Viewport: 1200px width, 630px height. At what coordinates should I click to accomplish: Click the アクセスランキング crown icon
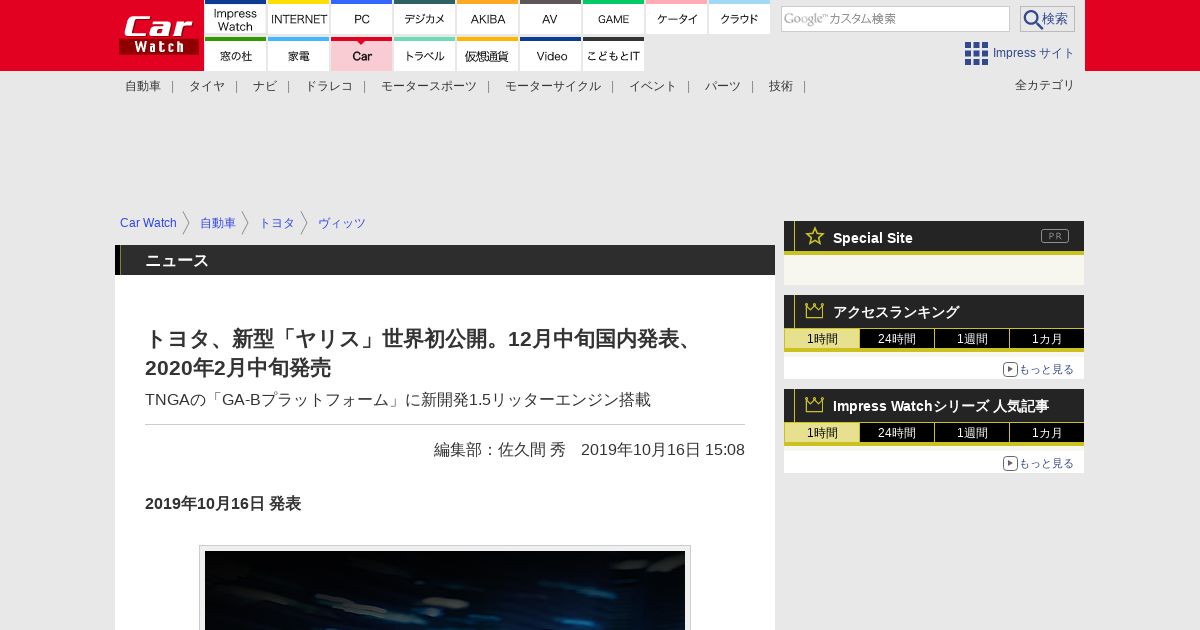point(815,311)
